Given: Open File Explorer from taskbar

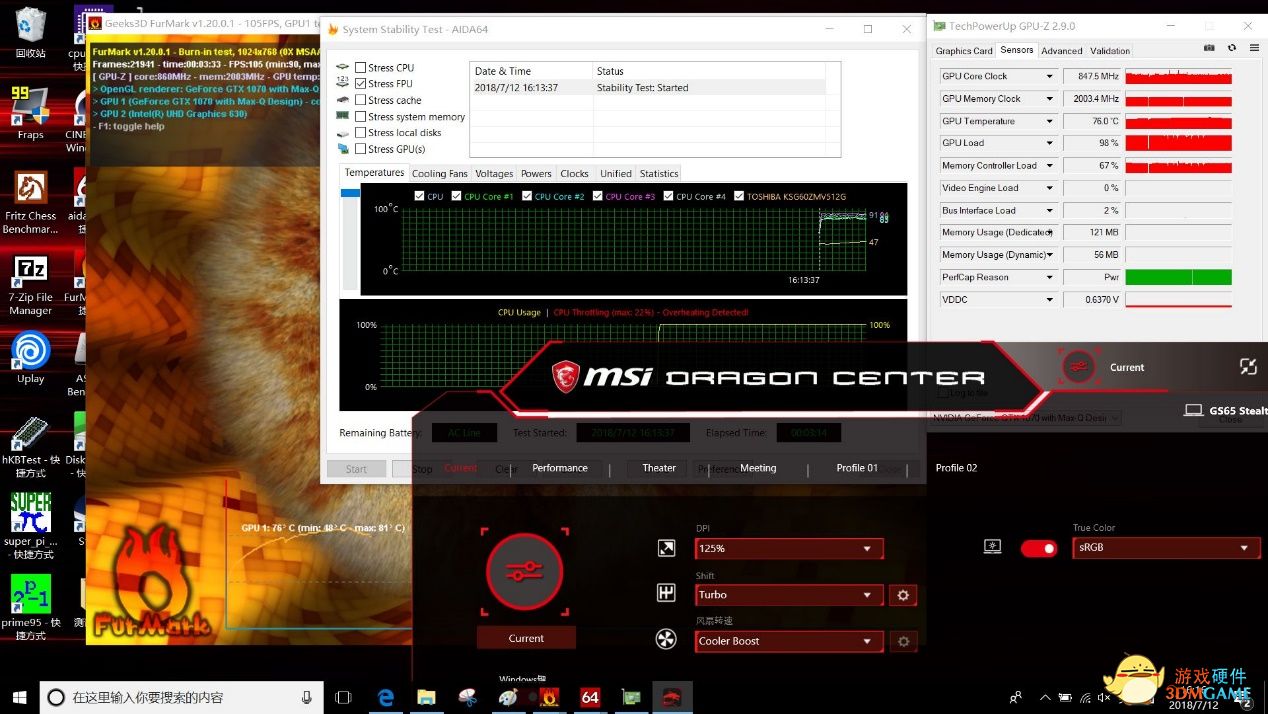Looking at the screenshot, I should click(x=427, y=697).
